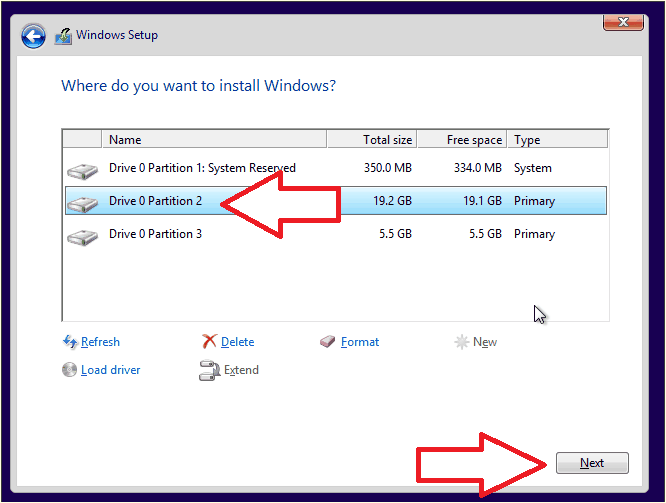Click the 350.0 MB total size cell

pyautogui.click(x=387, y=168)
